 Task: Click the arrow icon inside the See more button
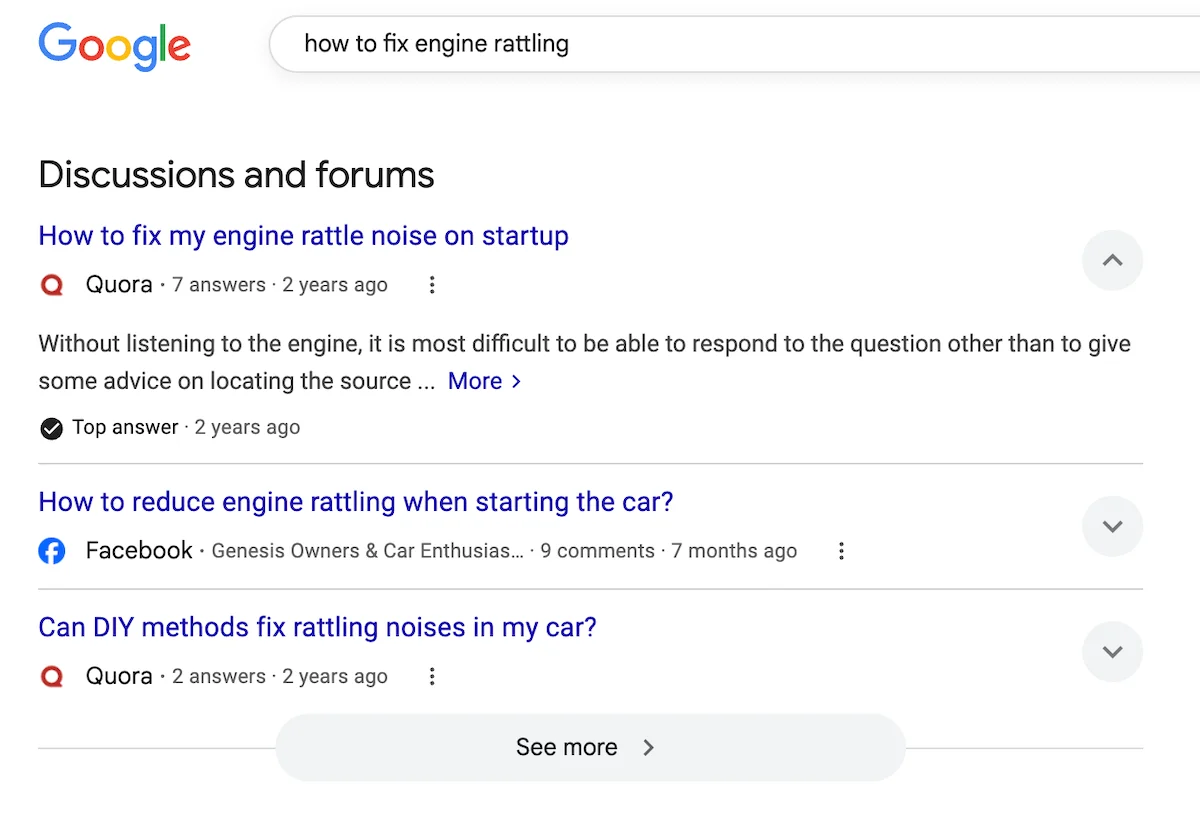pos(648,747)
